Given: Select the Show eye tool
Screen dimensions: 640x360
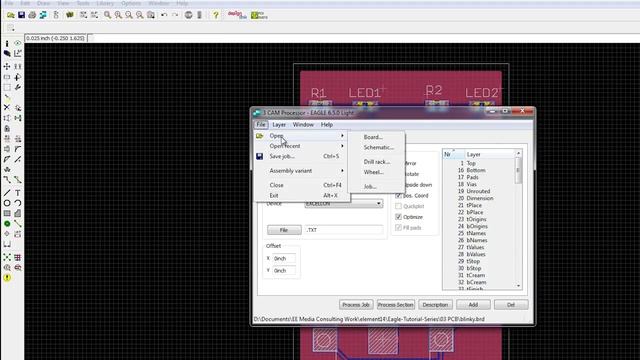Looking at the screenshot, I should pyautogui.click(x=18, y=43).
